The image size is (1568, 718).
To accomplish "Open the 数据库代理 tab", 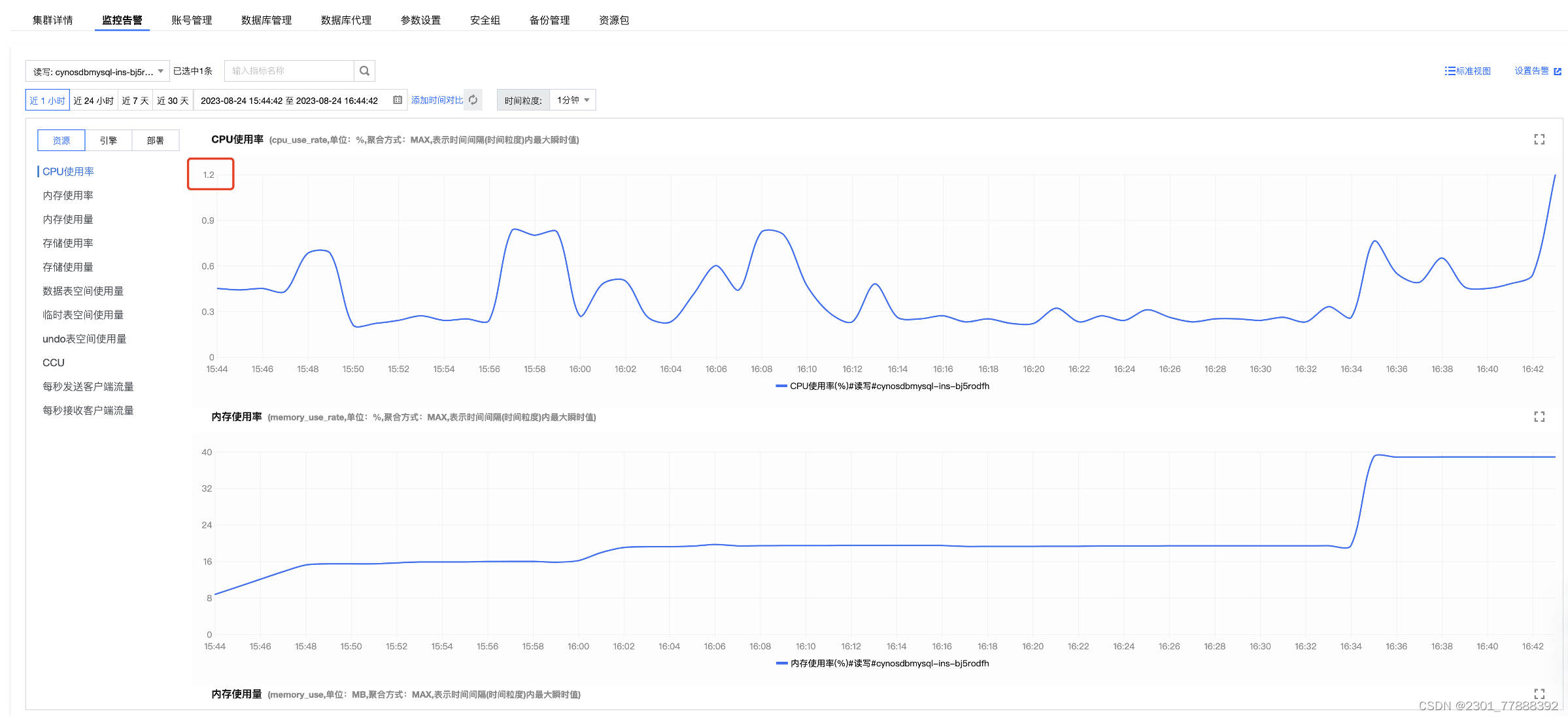I will point(346,20).
